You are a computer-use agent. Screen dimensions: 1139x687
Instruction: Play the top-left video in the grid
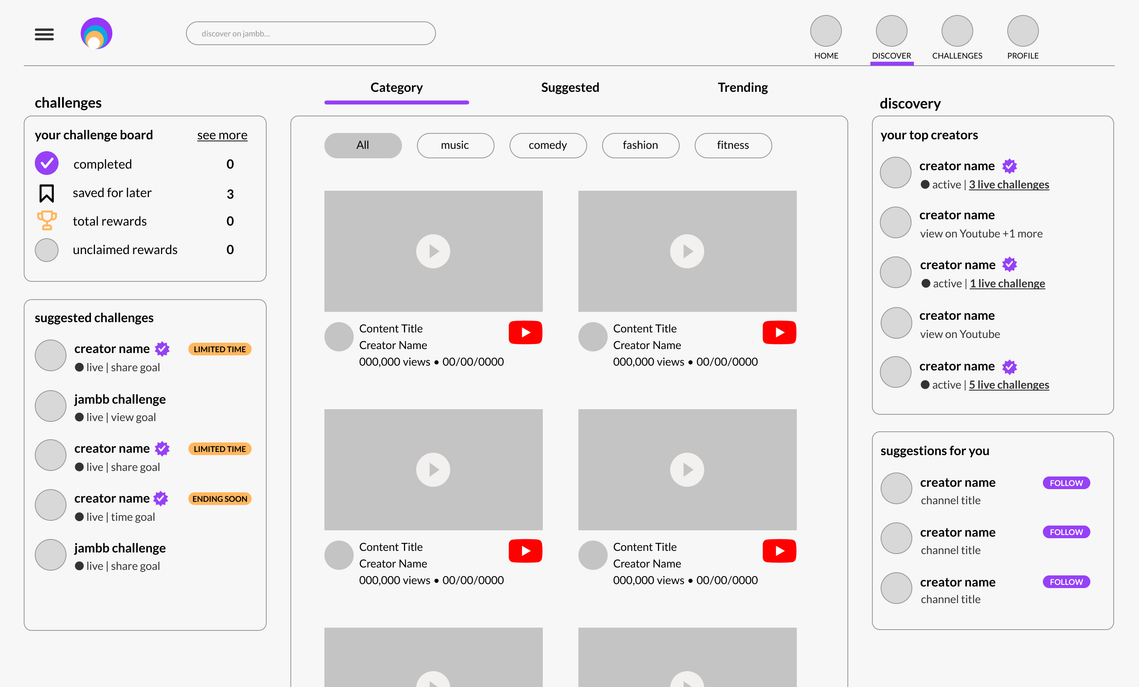433,251
